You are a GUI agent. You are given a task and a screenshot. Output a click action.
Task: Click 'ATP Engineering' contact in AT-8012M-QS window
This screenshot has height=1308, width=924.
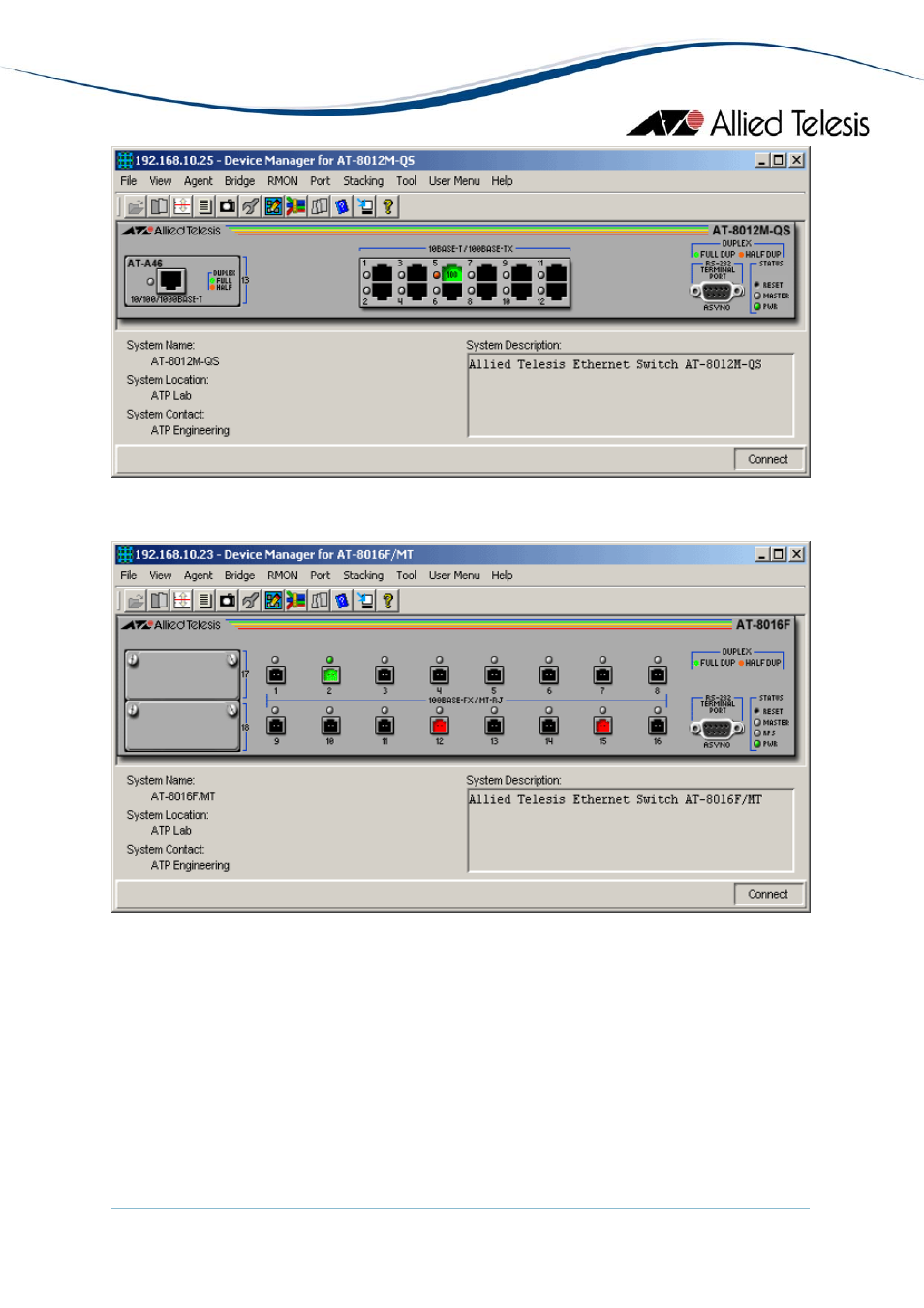[190, 431]
